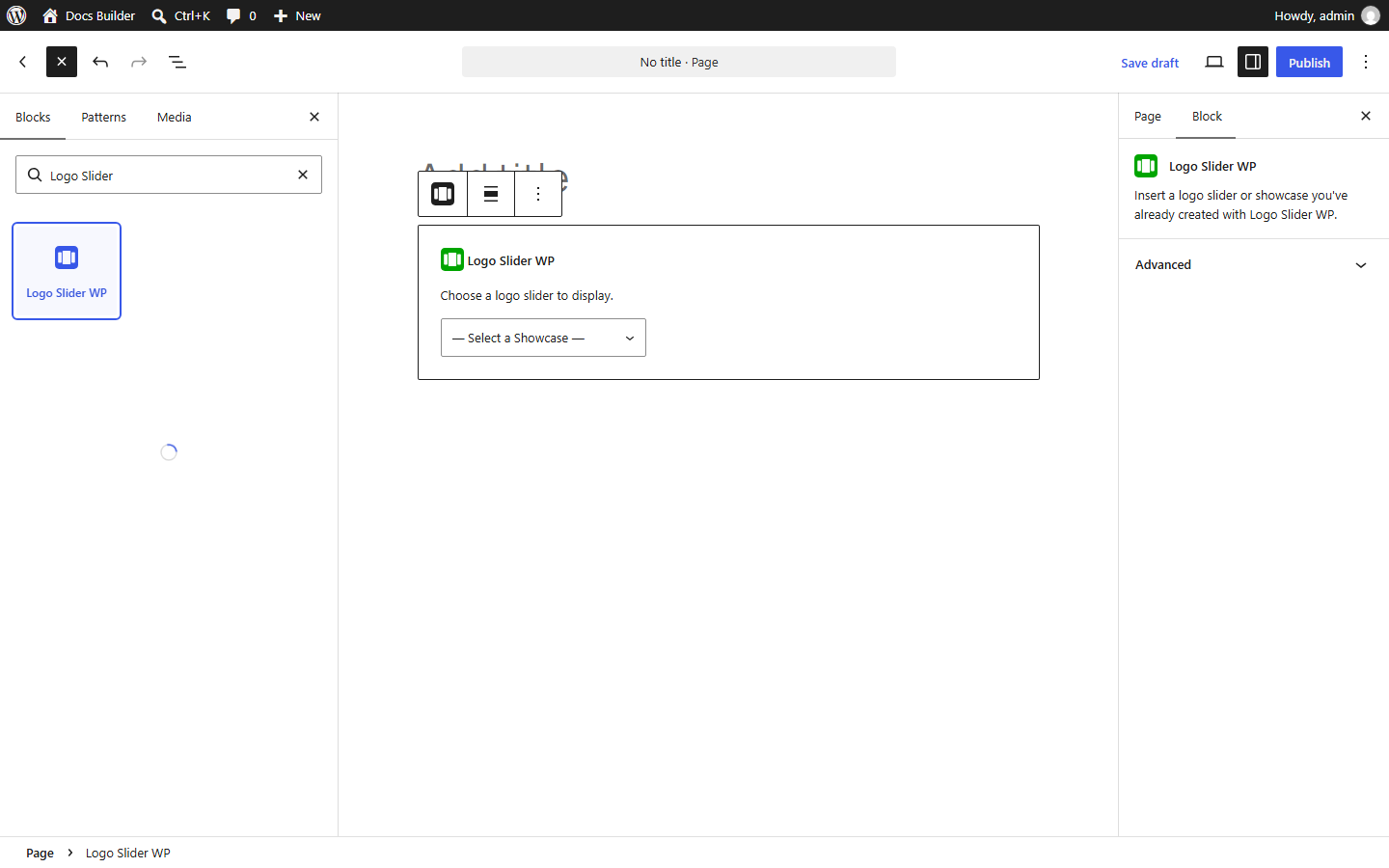Viewport: 1389px width, 868px height.
Task: Redo the last undone change
Action: tap(139, 62)
